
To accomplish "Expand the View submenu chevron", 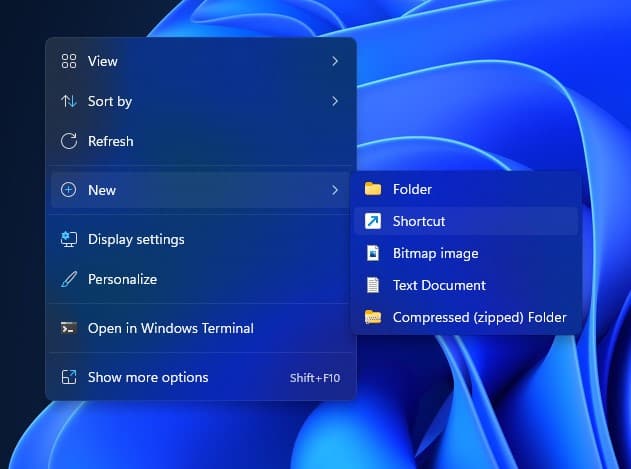I will (335, 61).
